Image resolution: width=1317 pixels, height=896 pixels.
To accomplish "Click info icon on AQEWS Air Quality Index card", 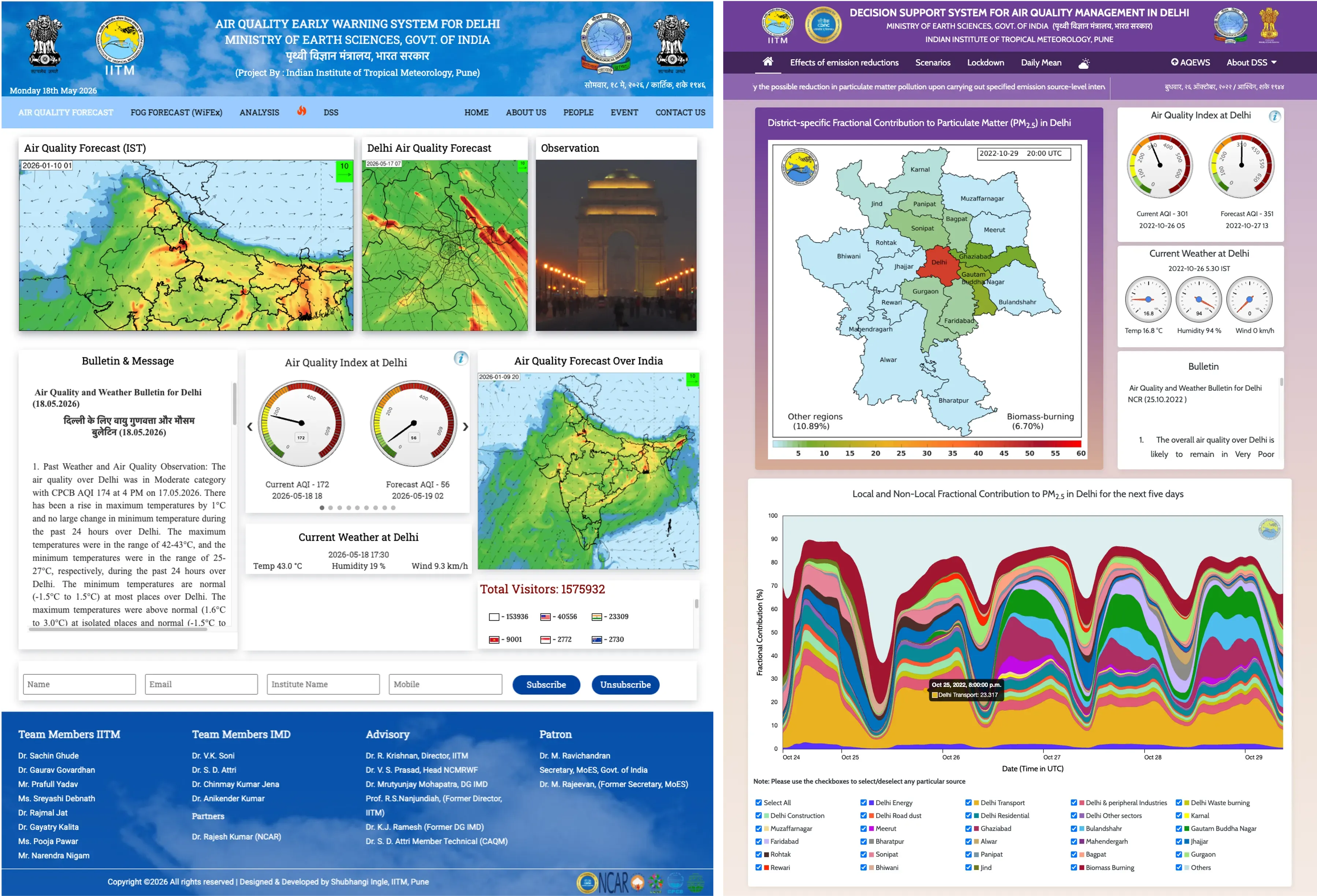I will point(461,358).
